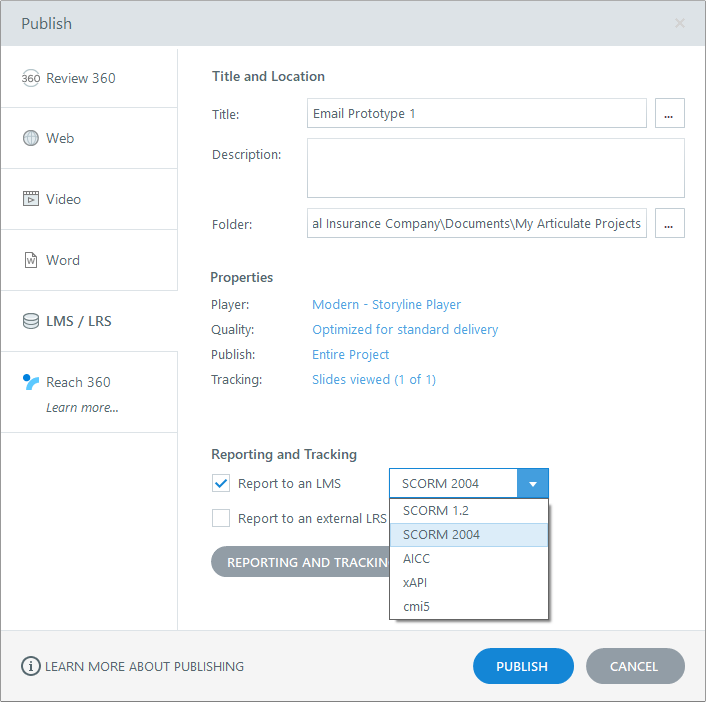
Task: Click the Reach 360 logo icon
Action: coord(31,382)
